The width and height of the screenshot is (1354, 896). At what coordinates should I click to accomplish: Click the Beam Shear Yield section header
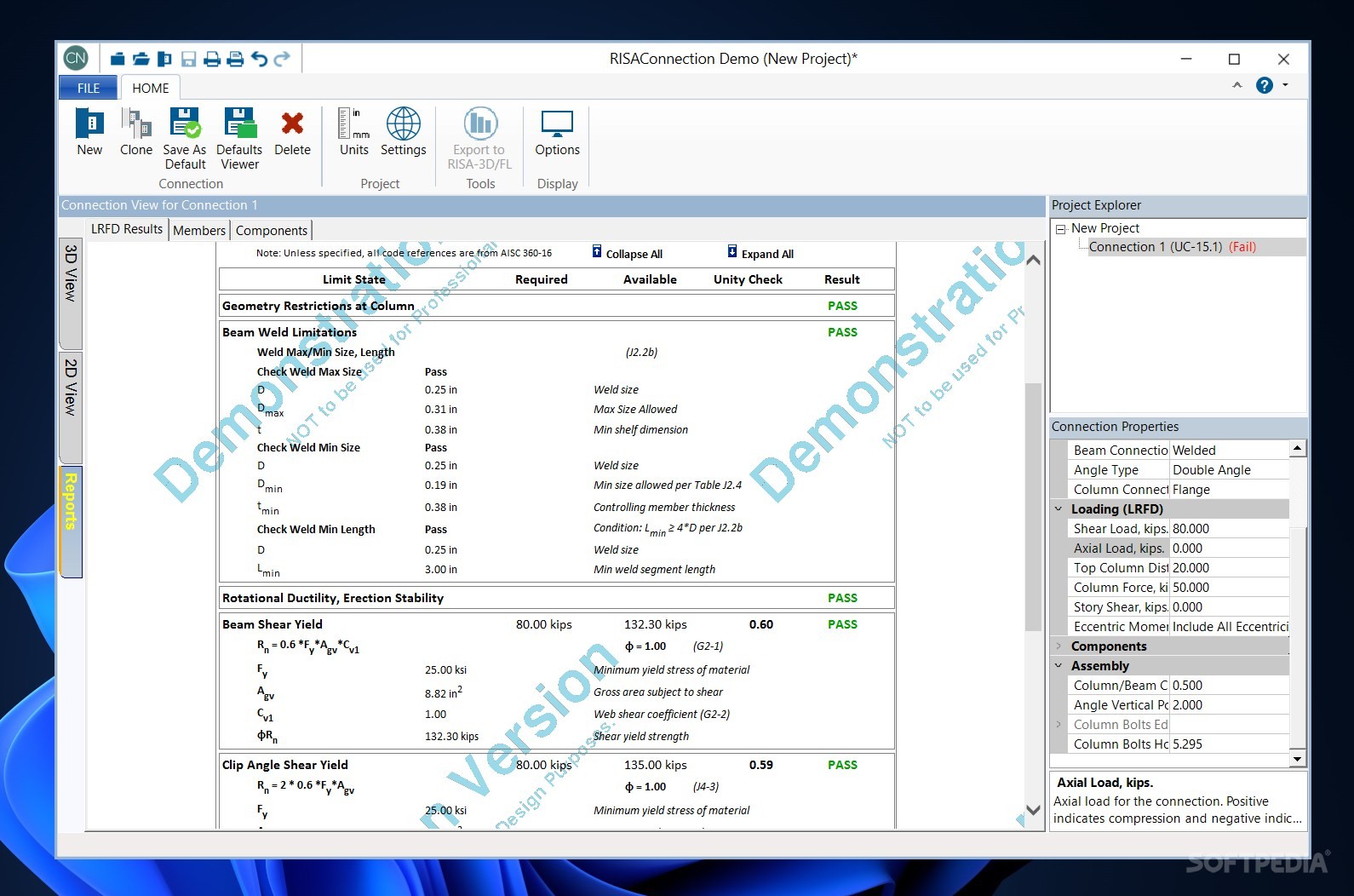273,624
